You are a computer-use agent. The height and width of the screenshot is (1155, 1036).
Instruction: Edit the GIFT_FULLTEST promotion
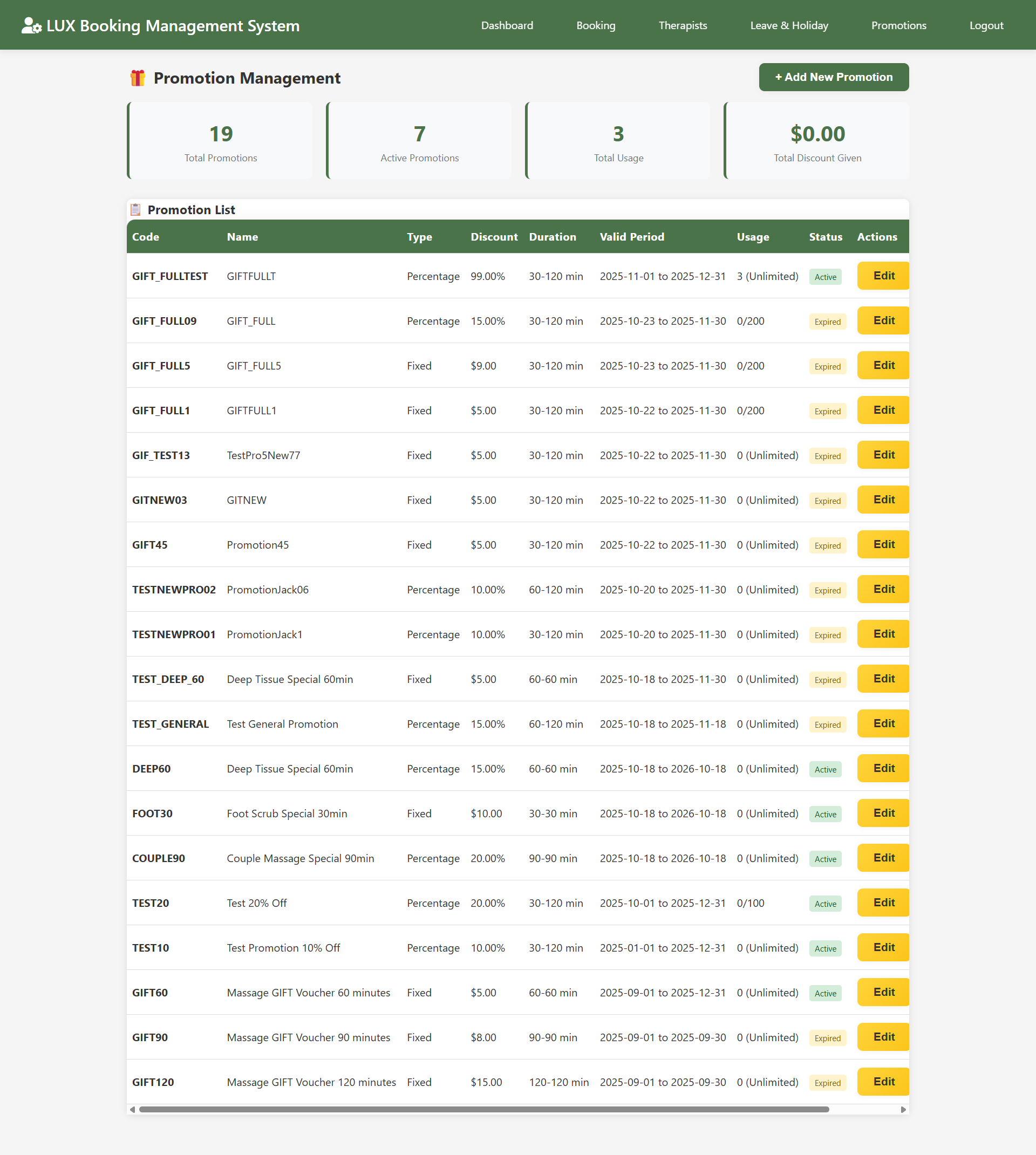883,276
